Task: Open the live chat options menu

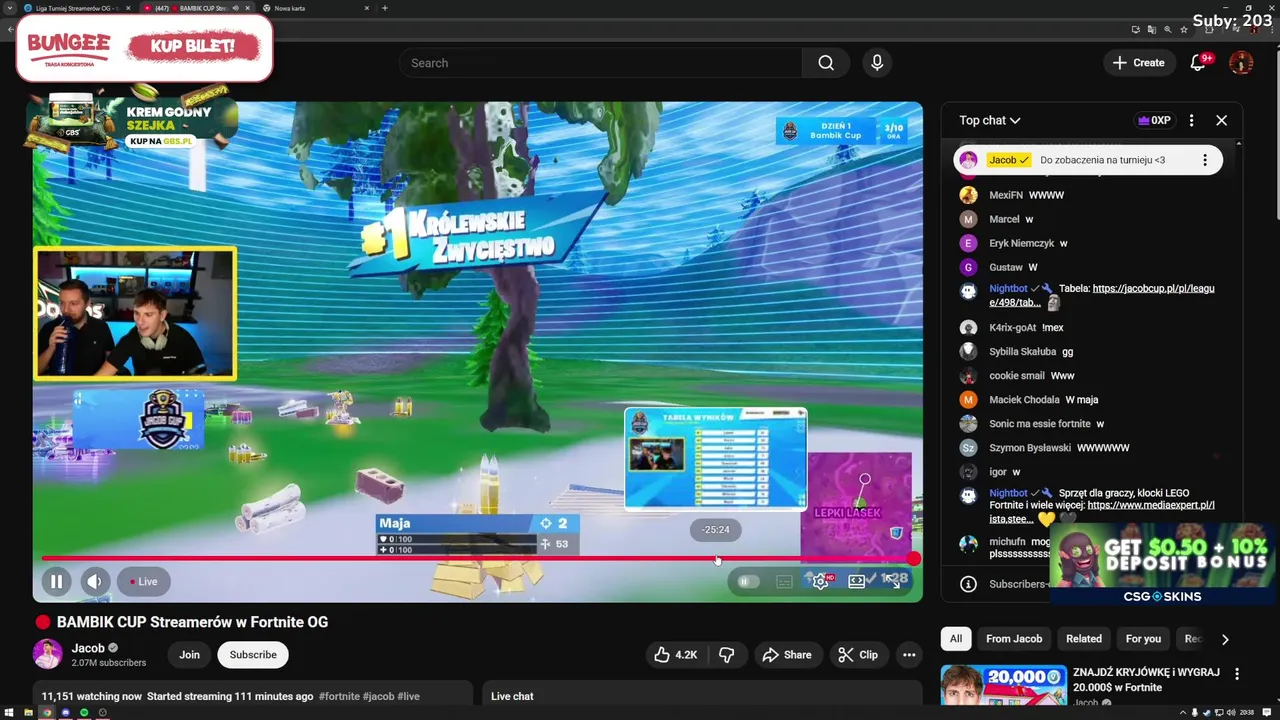Action: [1191, 120]
